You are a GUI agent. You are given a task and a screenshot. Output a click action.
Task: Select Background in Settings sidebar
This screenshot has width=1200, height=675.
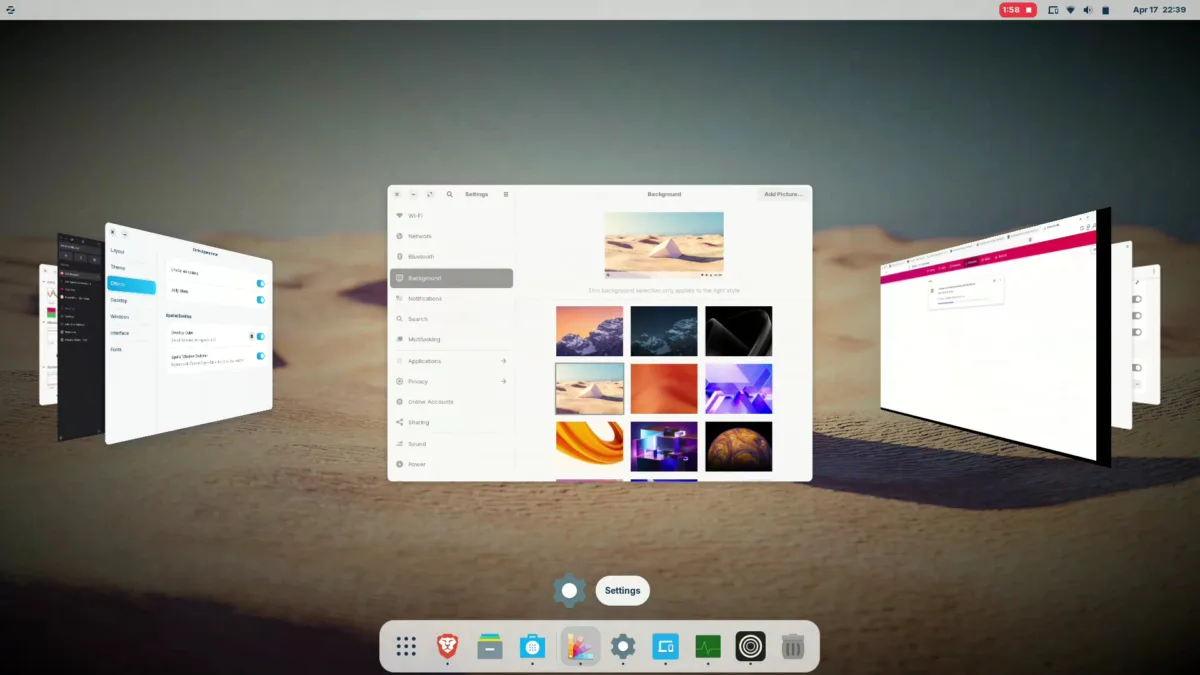451,278
